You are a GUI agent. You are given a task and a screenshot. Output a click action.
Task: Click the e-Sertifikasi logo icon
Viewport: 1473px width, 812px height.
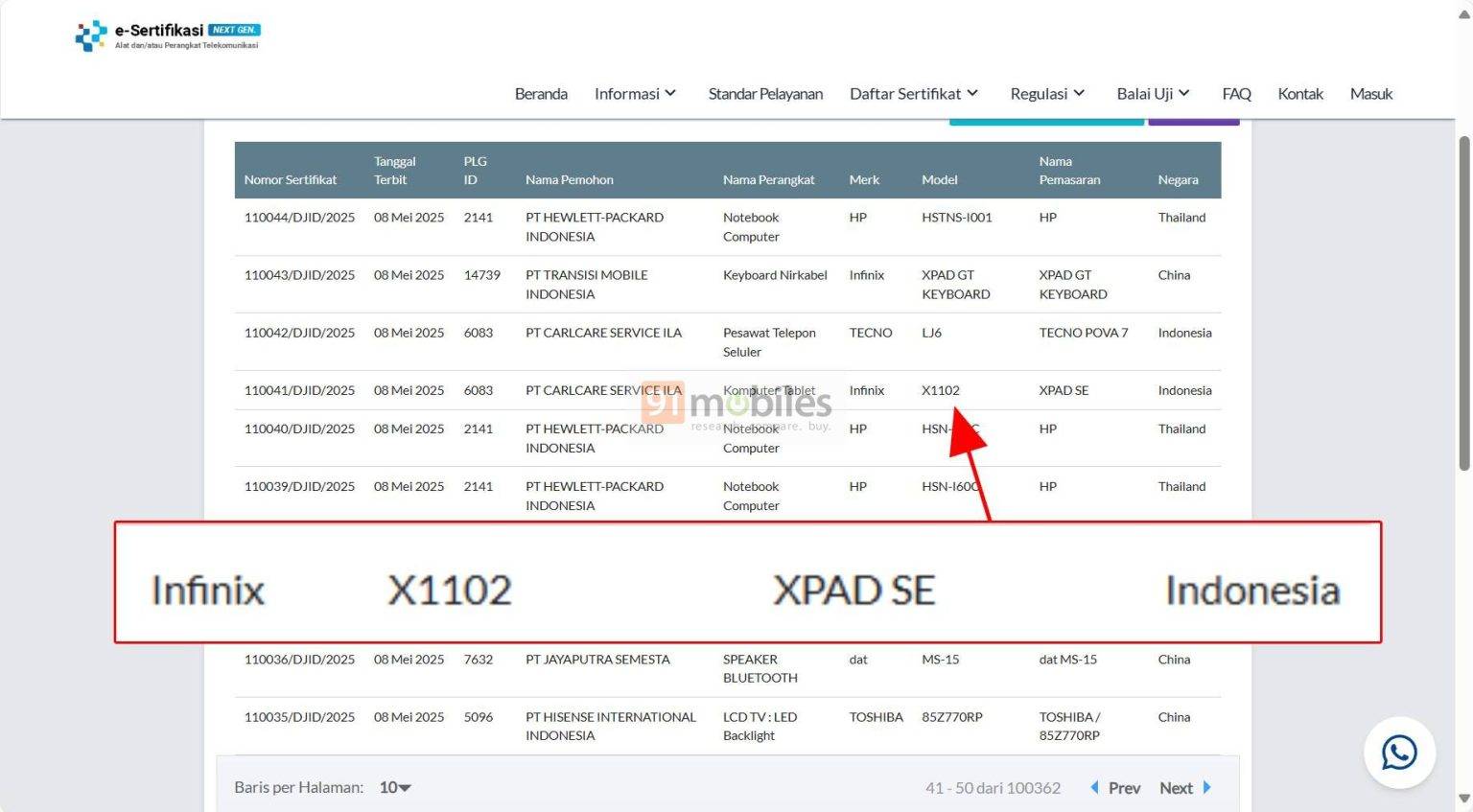(x=90, y=36)
